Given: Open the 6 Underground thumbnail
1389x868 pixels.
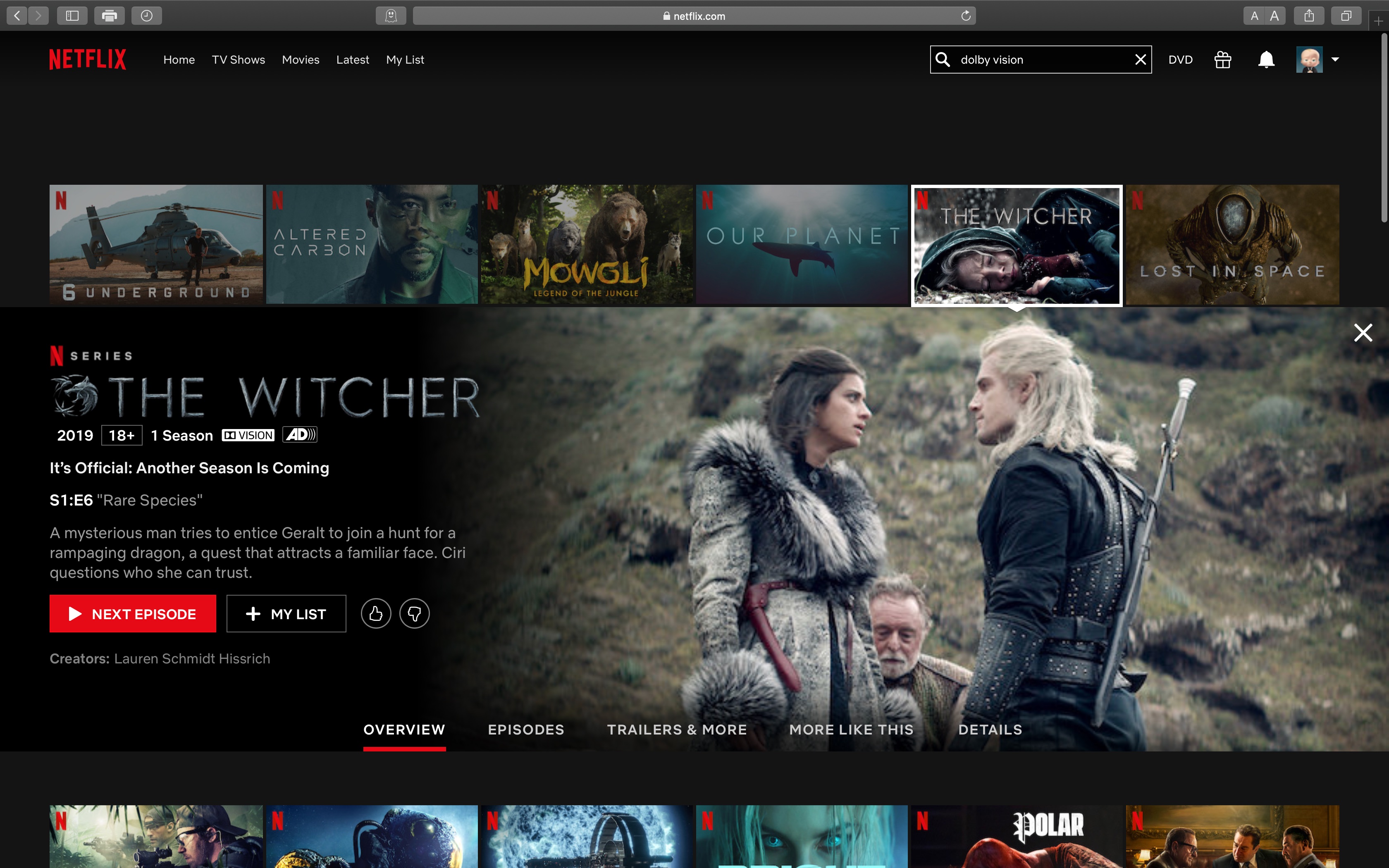Looking at the screenshot, I should point(156,244).
